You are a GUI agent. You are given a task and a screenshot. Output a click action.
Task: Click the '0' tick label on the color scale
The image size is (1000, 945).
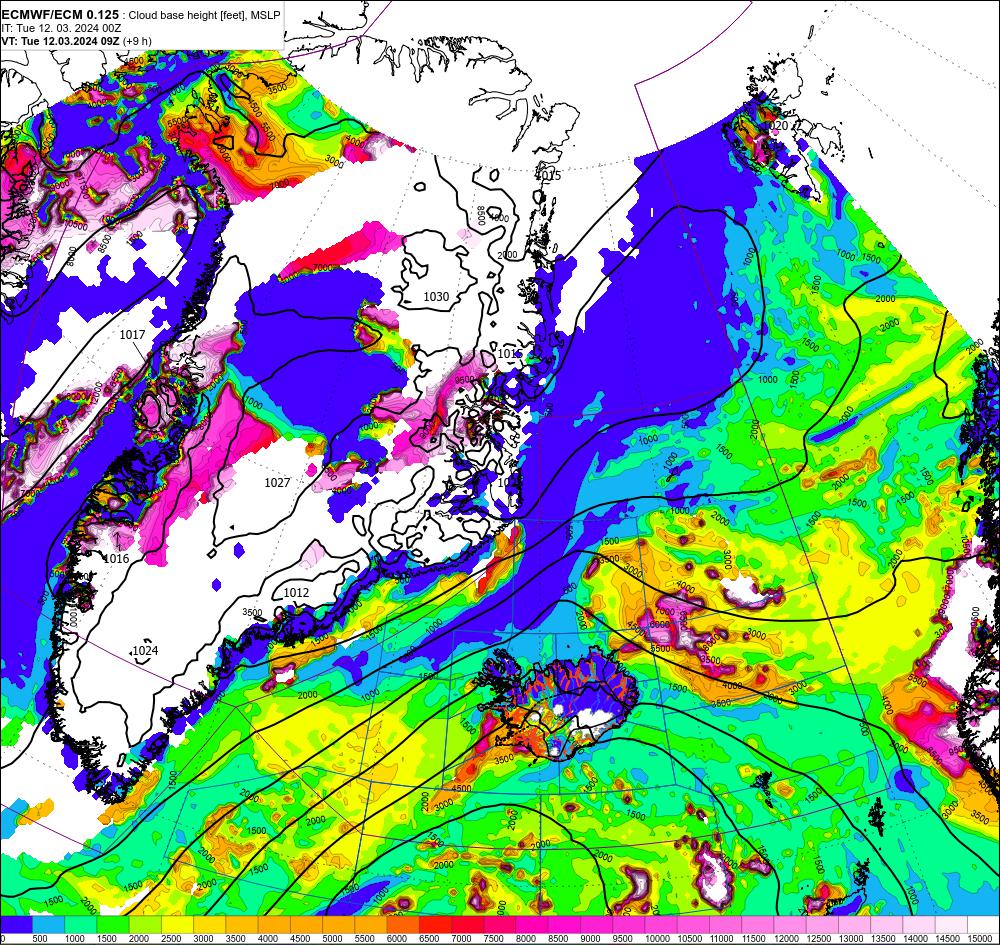[4, 939]
